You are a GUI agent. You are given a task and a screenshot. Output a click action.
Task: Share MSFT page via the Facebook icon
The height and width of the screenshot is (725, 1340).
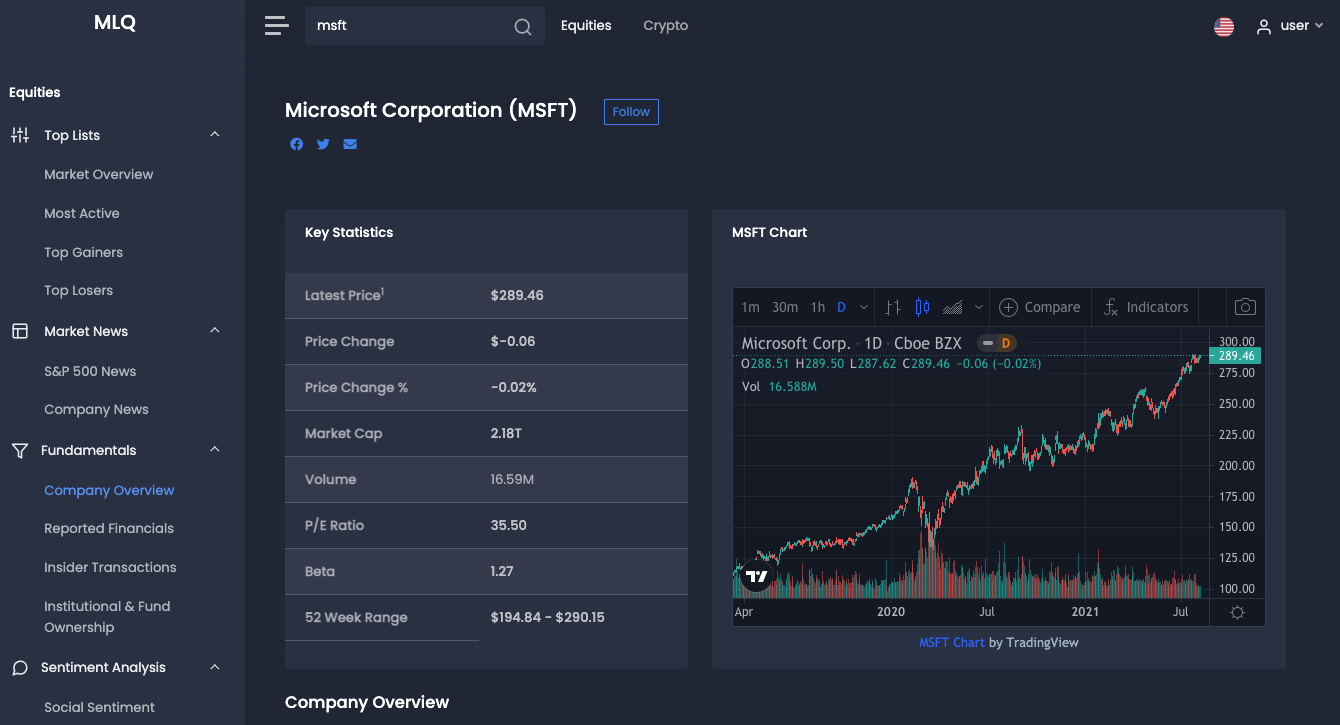point(296,144)
